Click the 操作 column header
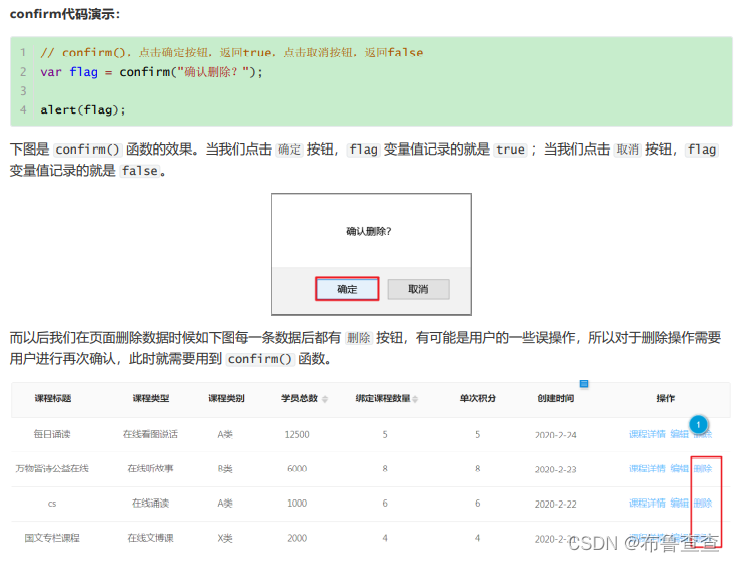734x562 pixels. (666, 399)
